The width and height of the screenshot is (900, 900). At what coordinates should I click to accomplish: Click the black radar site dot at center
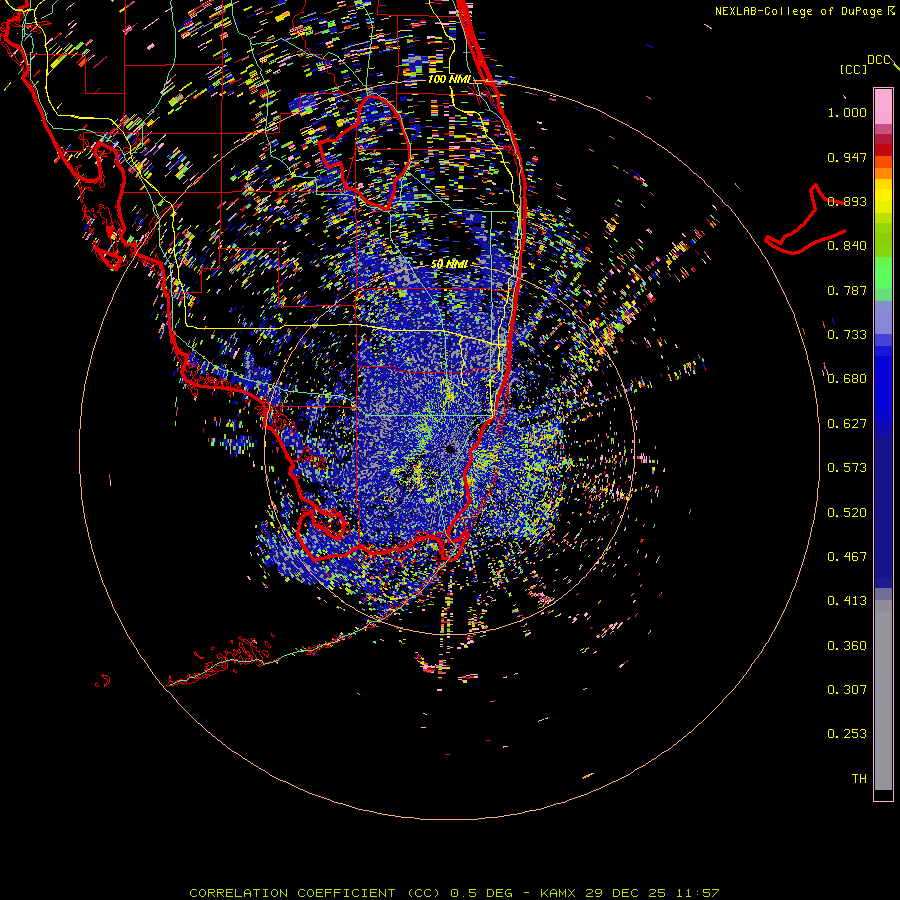pyautogui.click(x=450, y=449)
